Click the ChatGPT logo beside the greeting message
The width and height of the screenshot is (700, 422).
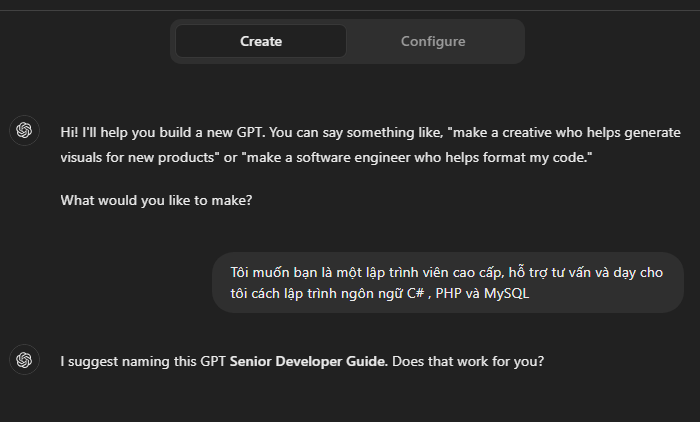[x=24, y=130]
